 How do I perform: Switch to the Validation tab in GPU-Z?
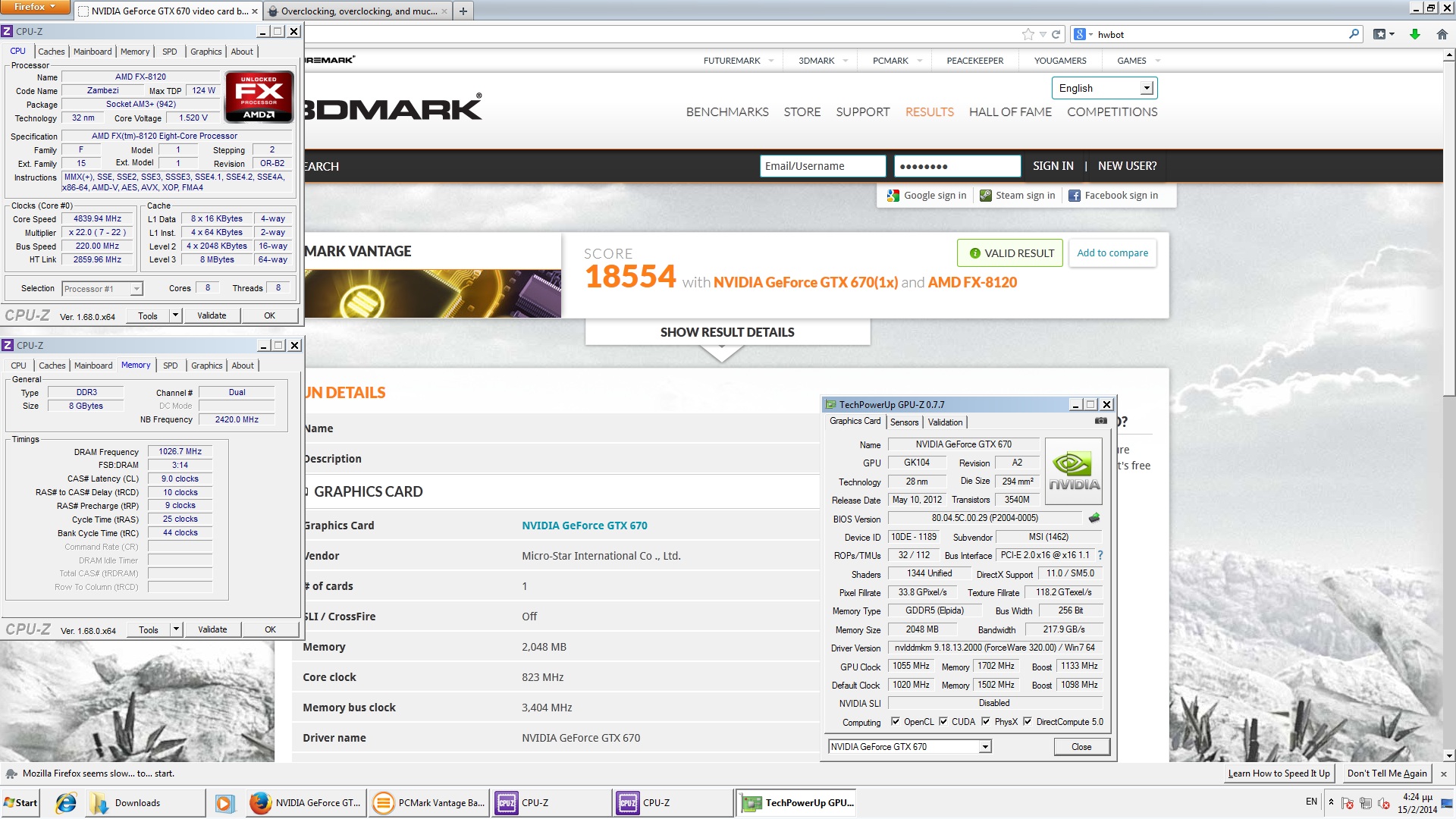(945, 422)
